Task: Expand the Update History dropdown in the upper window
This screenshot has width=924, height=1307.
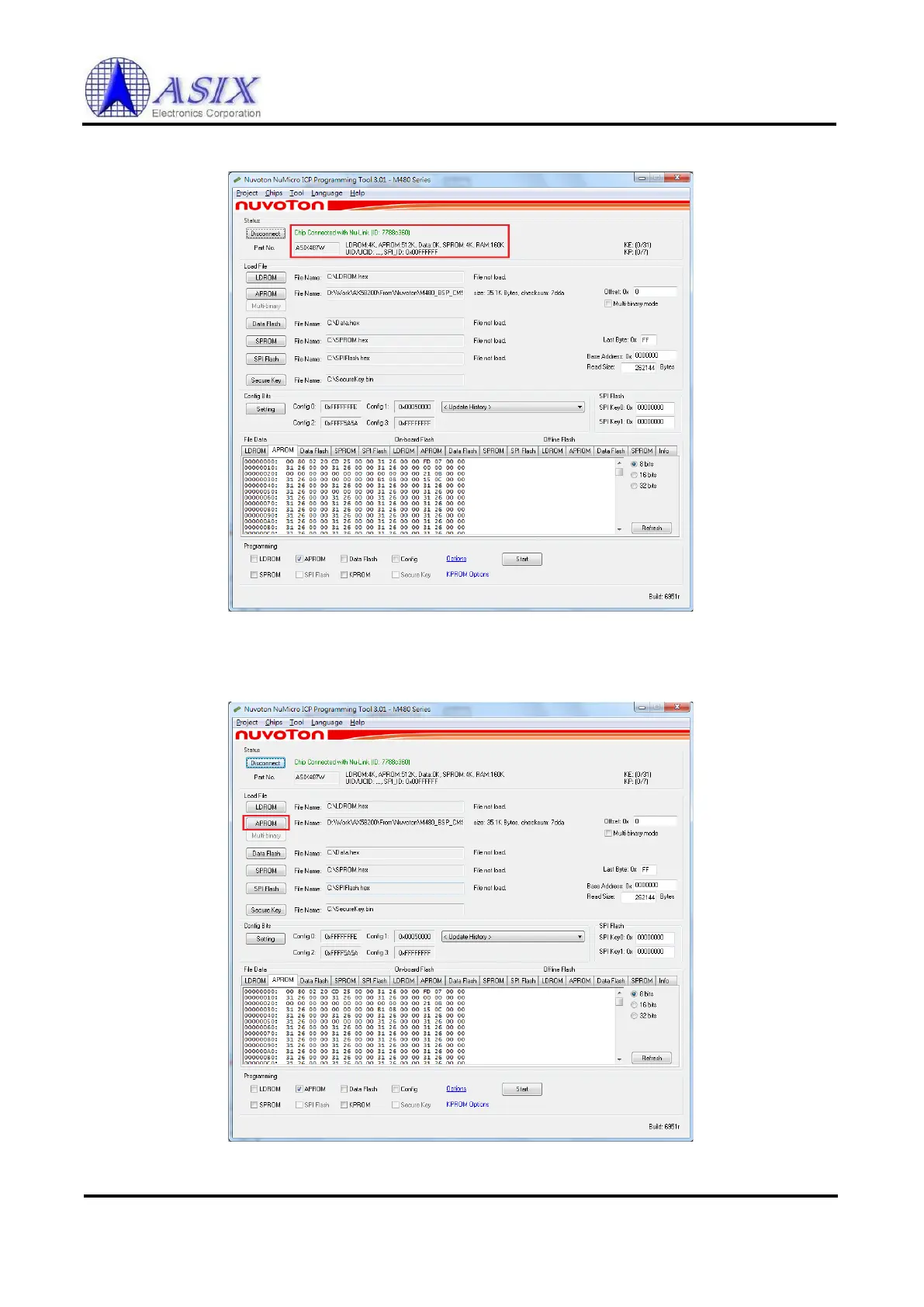Action: pyautogui.click(x=513, y=407)
